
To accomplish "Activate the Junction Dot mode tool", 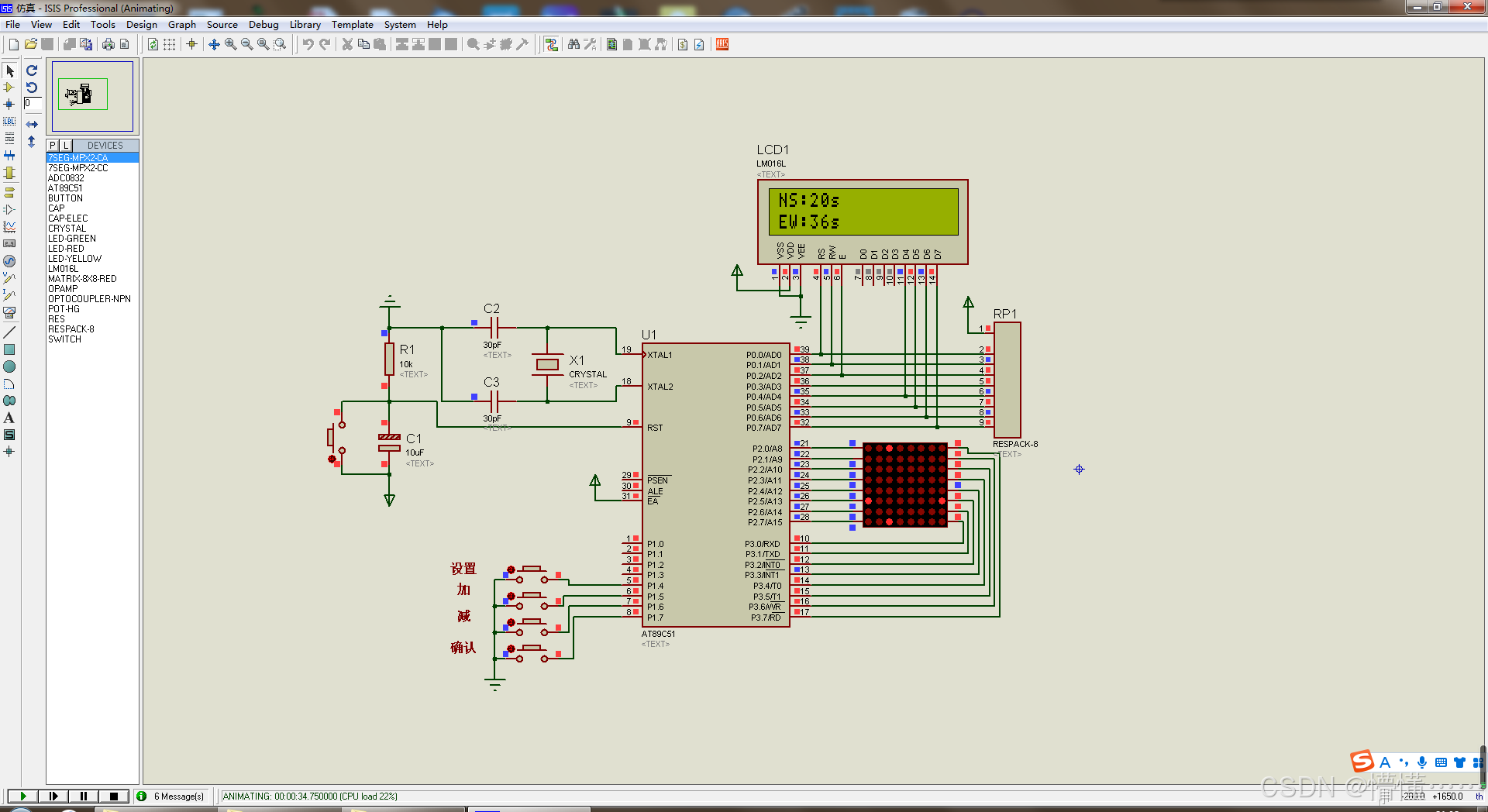I will click(9, 104).
